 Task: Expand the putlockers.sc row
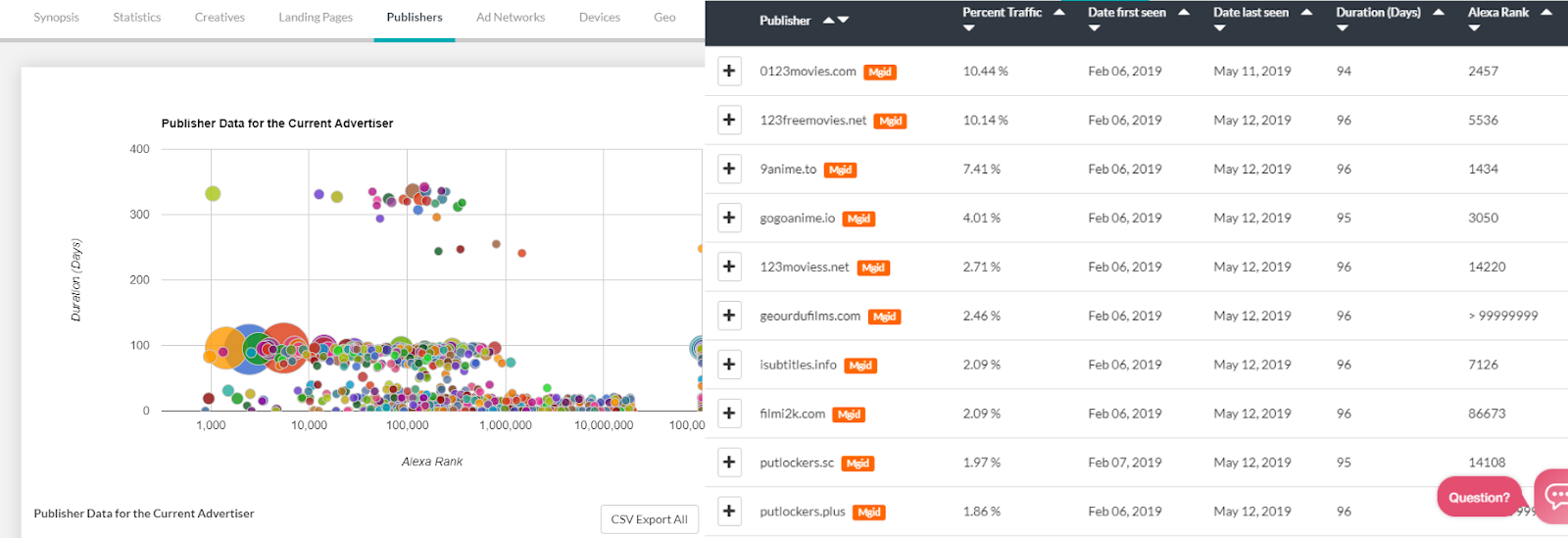coord(729,463)
